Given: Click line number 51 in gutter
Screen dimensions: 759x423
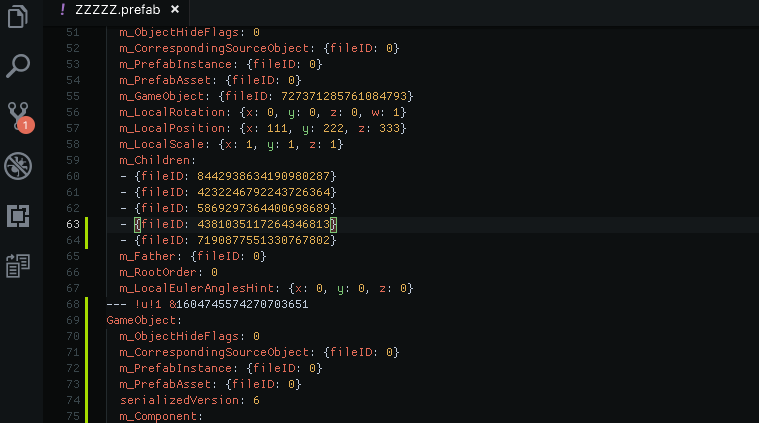Looking at the screenshot, I should [x=73, y=32].
